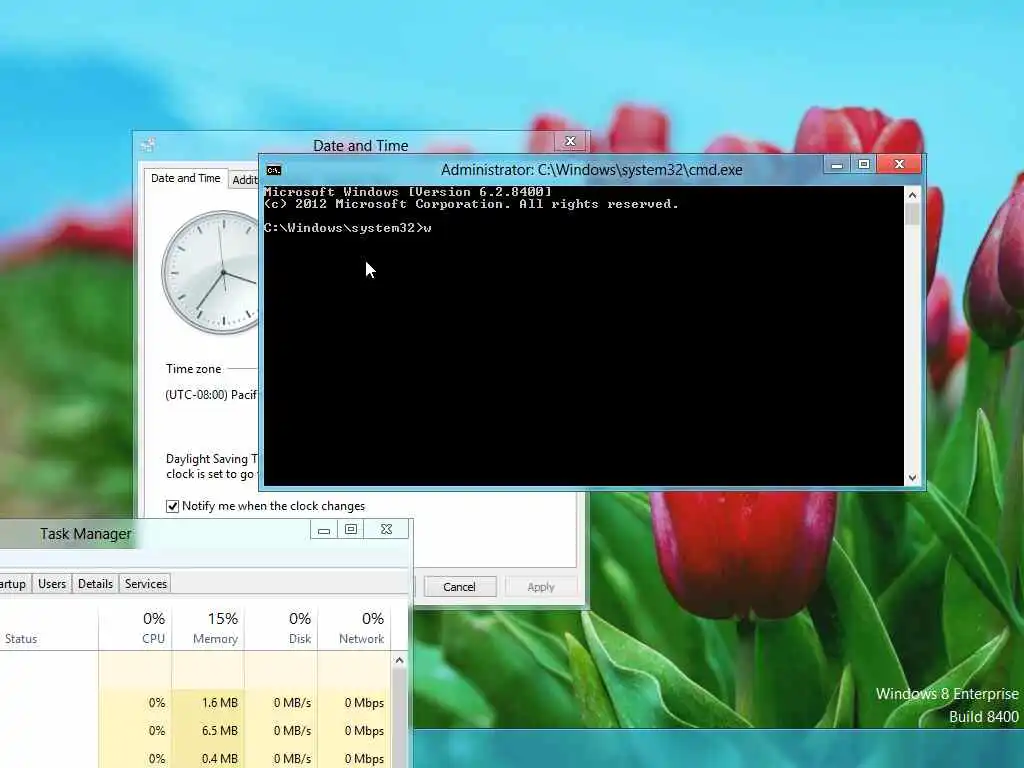Screen dimensions: 1024x768
Task: Click the Task Manager list scroll up arrow
Action: point(399,661)
